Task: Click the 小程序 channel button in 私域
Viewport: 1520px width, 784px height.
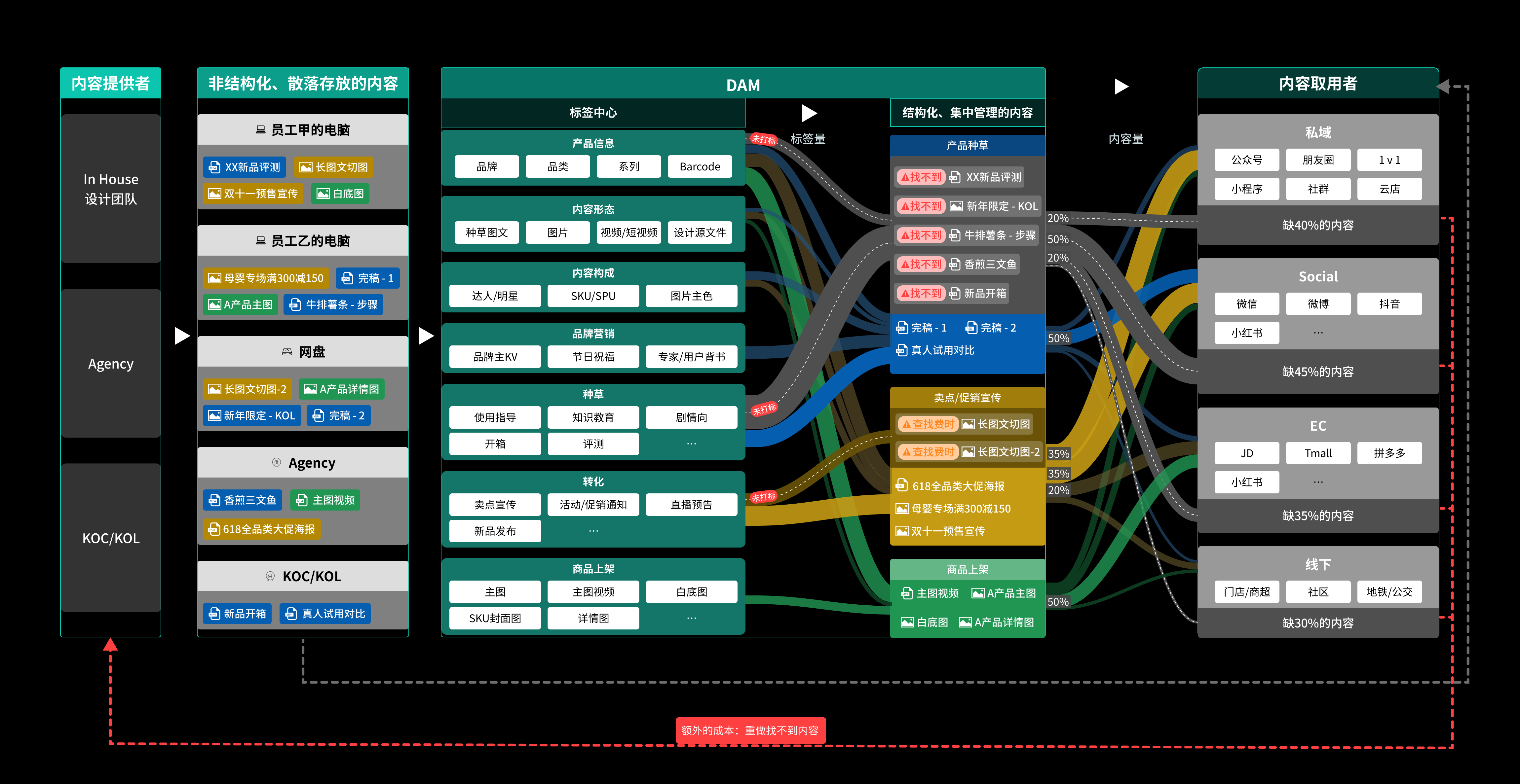Action: 1246,189
